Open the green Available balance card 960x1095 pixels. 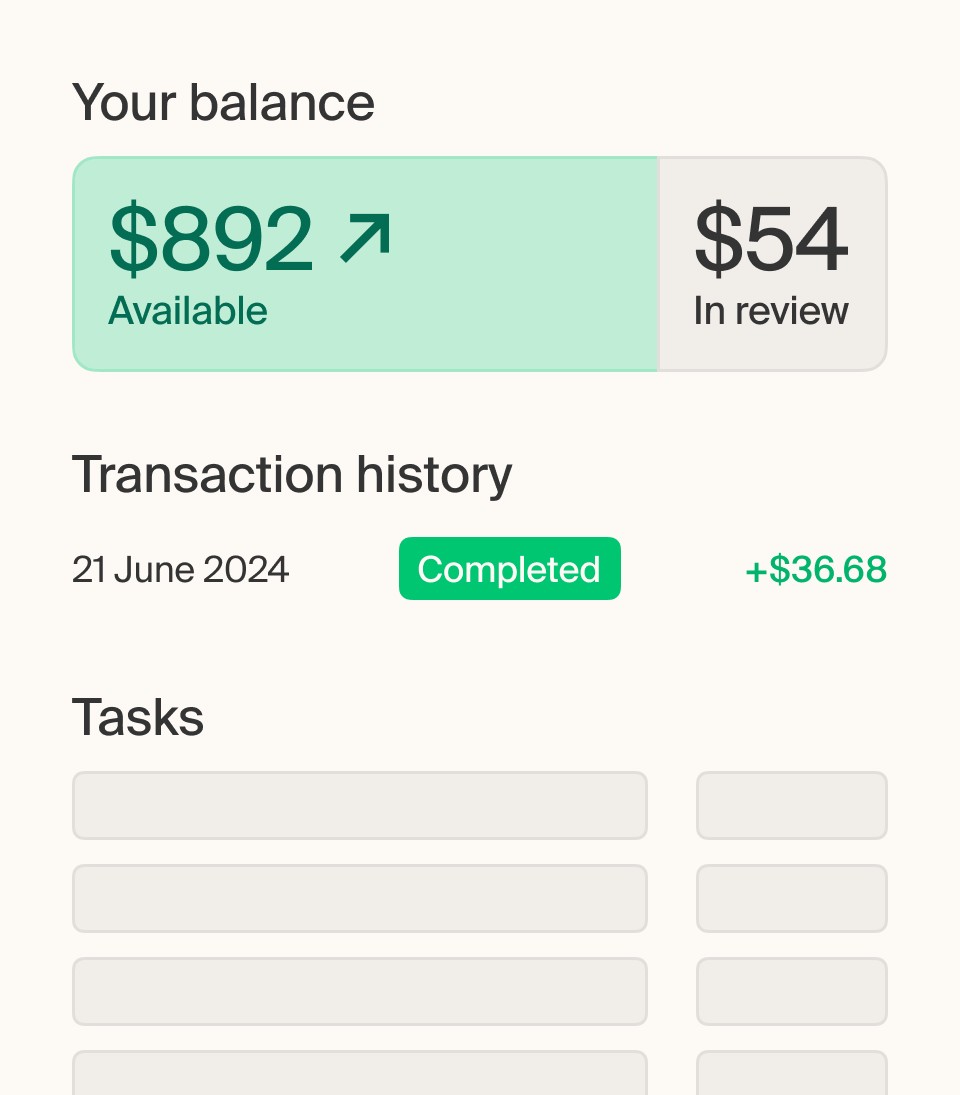[365, 264]
